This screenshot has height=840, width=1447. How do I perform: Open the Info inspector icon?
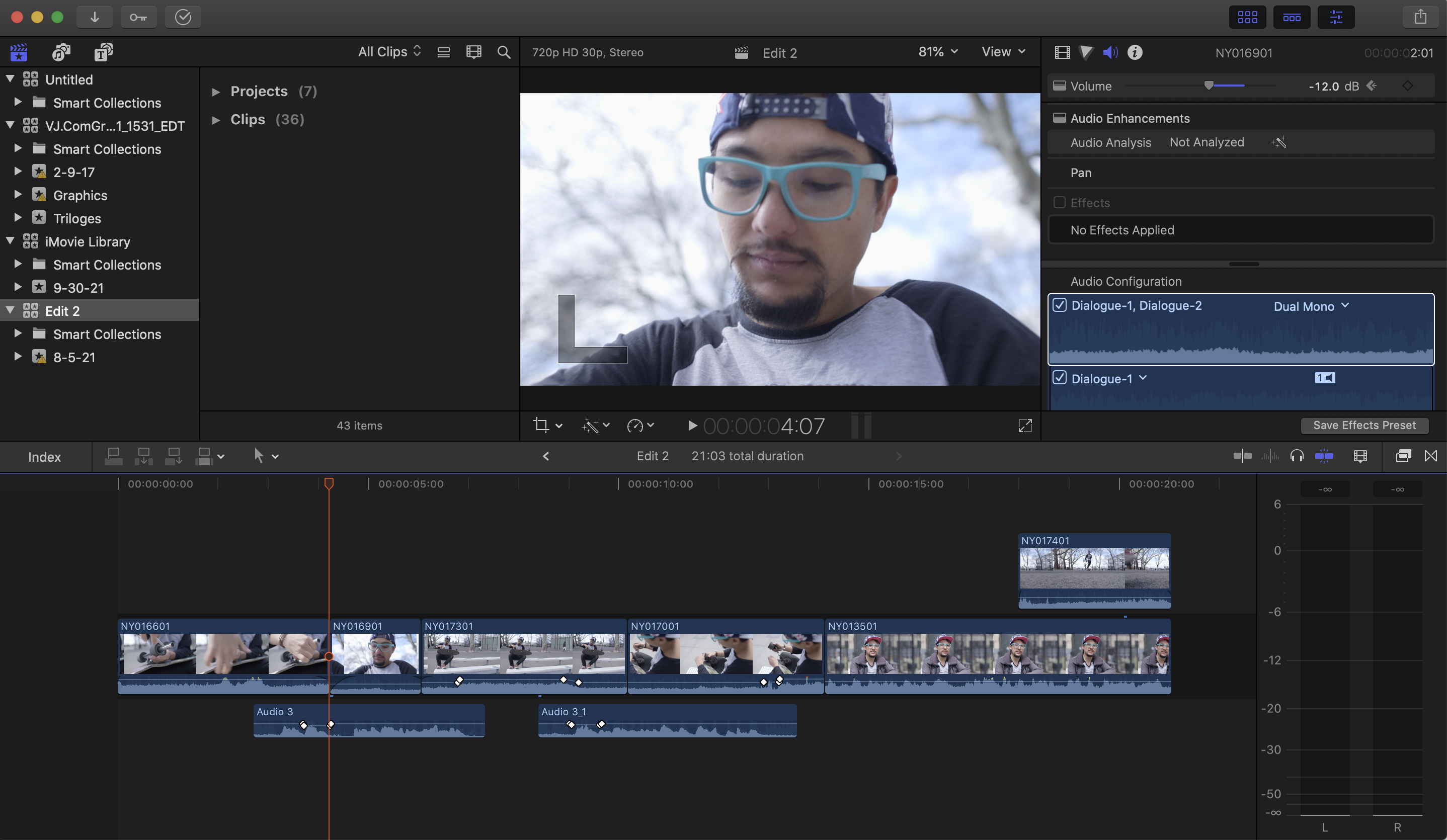pyautogui.click(x=1134, y=52)
